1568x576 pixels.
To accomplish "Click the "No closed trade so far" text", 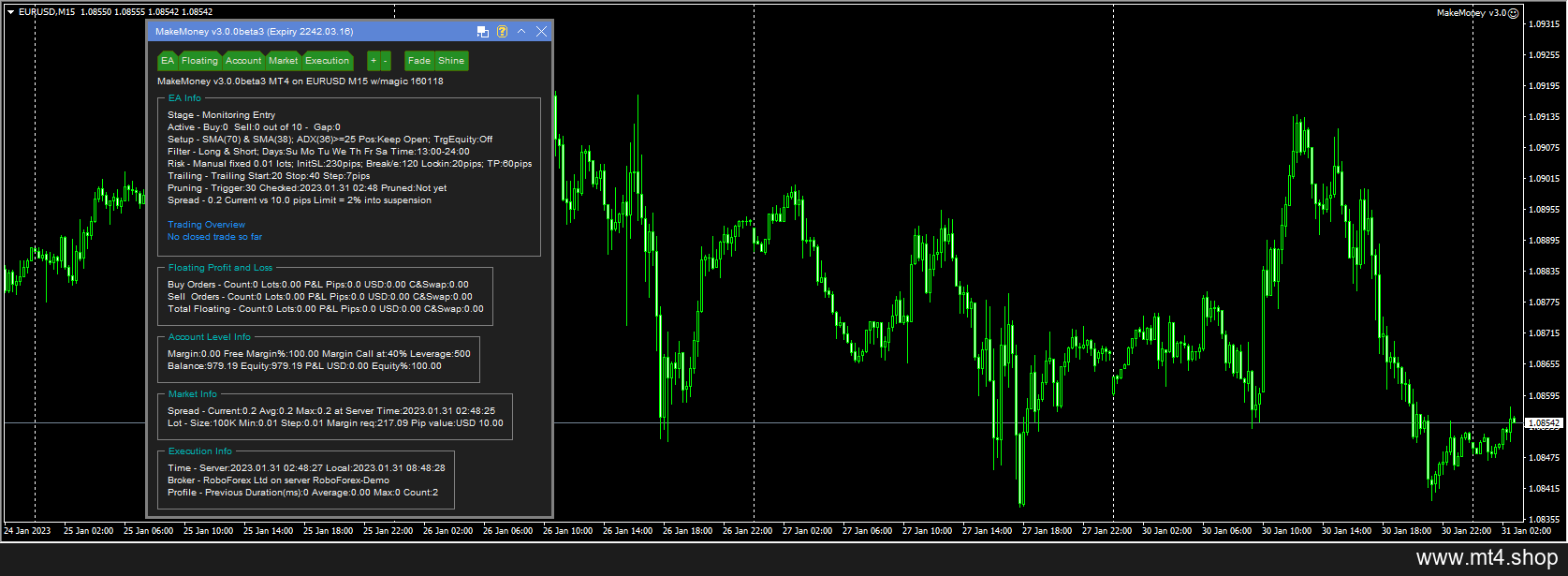I will click(214, 237).
